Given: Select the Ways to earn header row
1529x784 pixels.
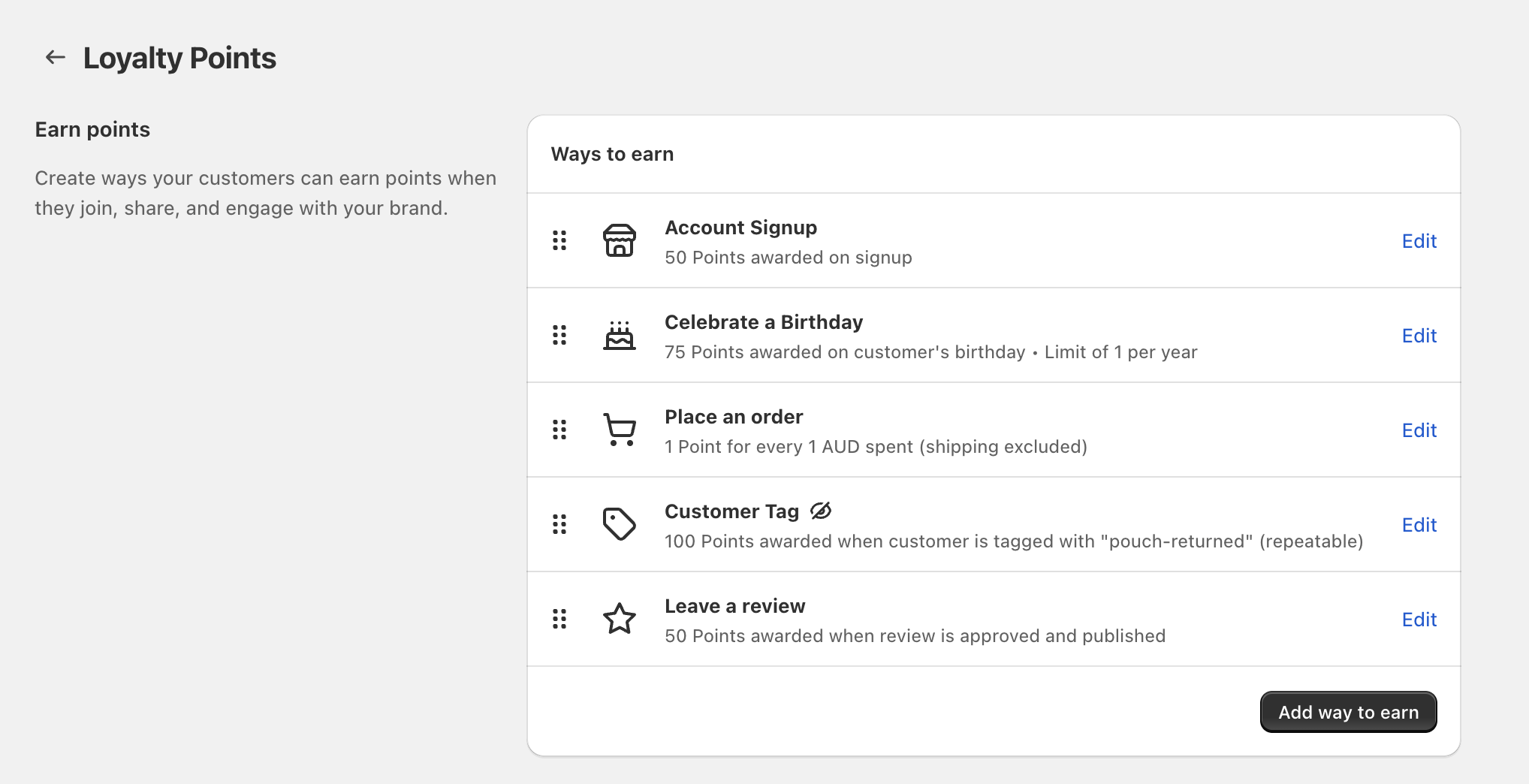Looking at the screenshot, I should (x=612, y=154).
